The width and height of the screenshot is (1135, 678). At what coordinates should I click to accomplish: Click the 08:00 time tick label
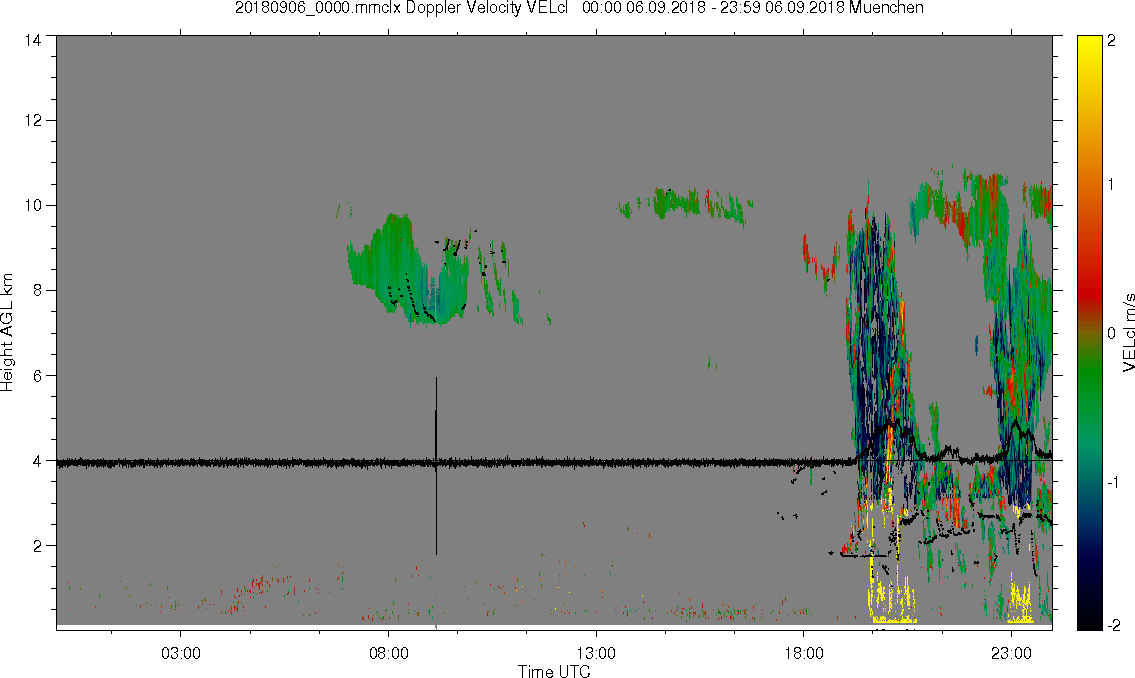pyautogui.click(x=389, y=653)
